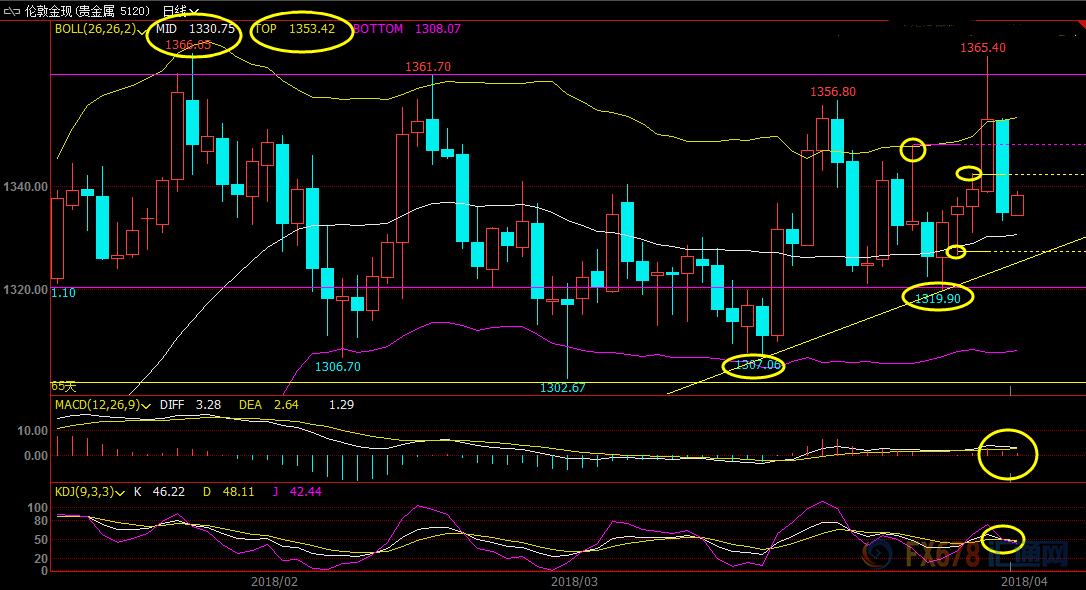Click the DEA 2.64 value
This screenshot has height=590, width=1086.
click(269, 405)
